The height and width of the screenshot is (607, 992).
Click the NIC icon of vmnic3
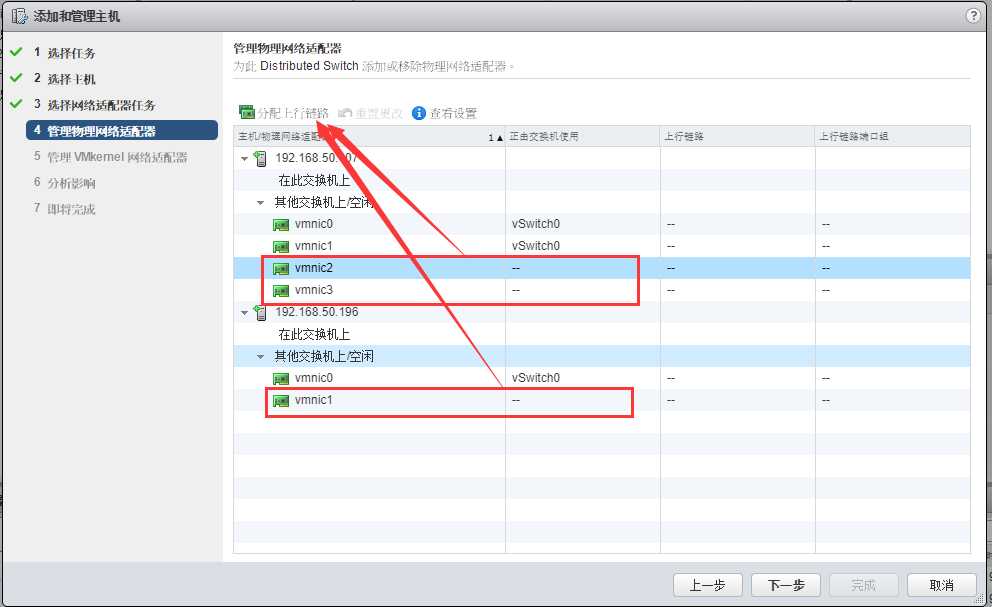click(280, 291)
